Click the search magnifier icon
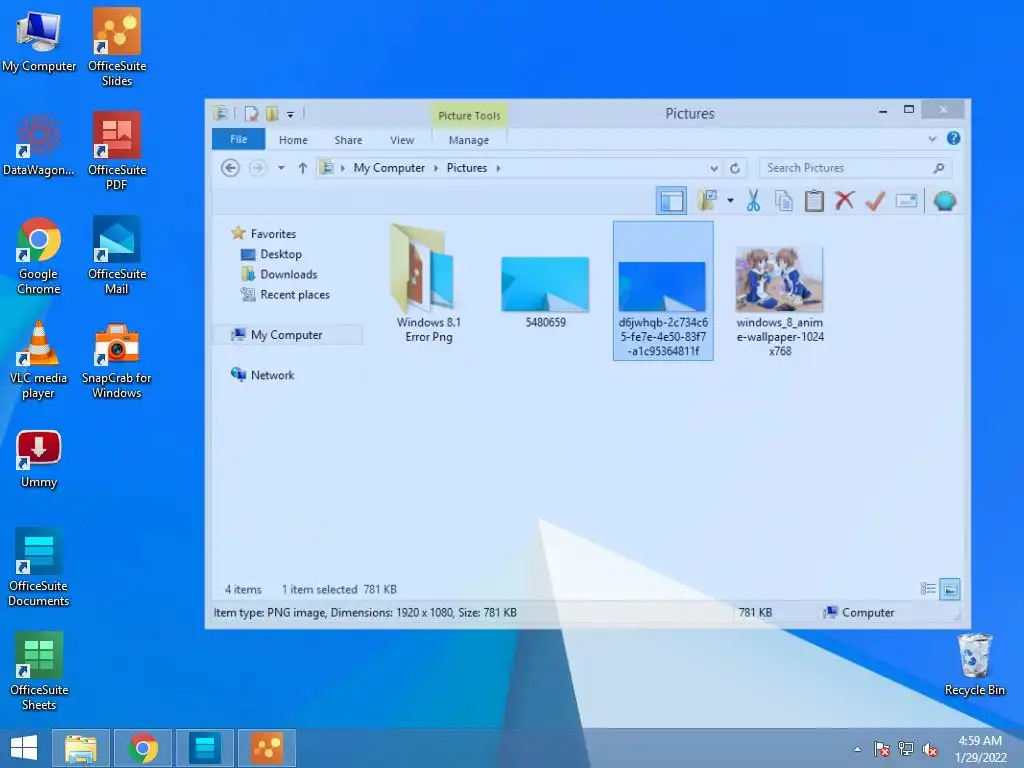Viewport: 1024px width, 768px height. 938,168
